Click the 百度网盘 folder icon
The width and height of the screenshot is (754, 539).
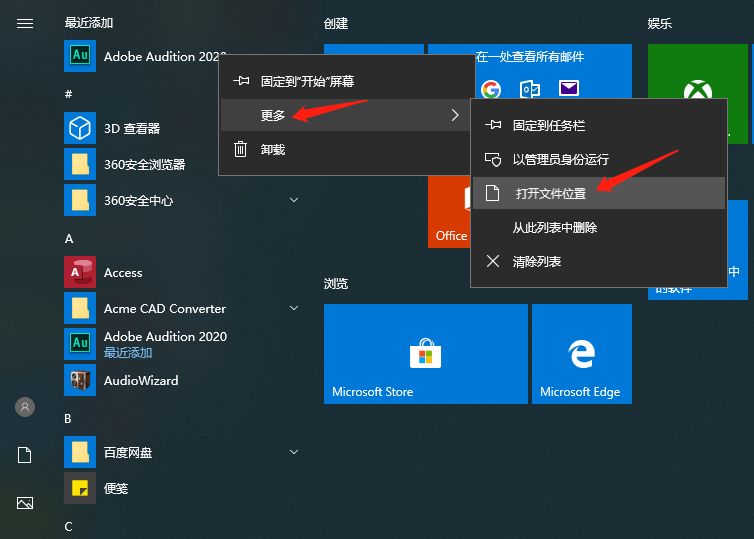80,452
